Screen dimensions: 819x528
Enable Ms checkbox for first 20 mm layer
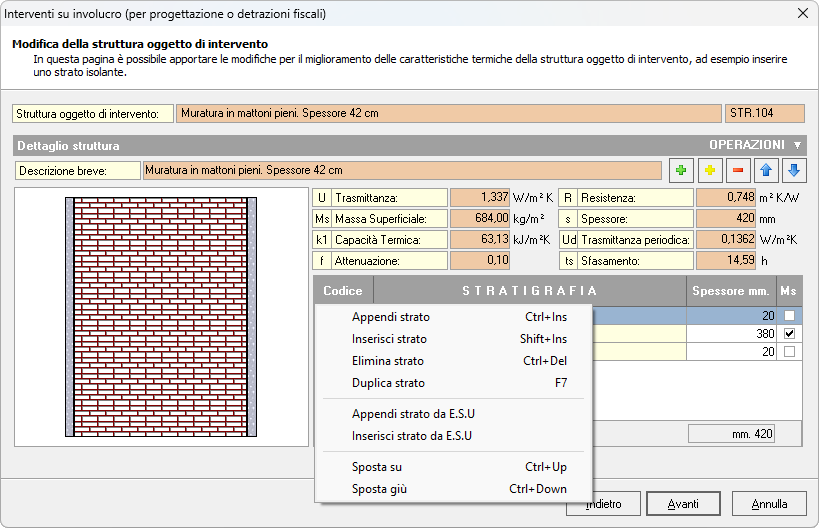(790, 316)
